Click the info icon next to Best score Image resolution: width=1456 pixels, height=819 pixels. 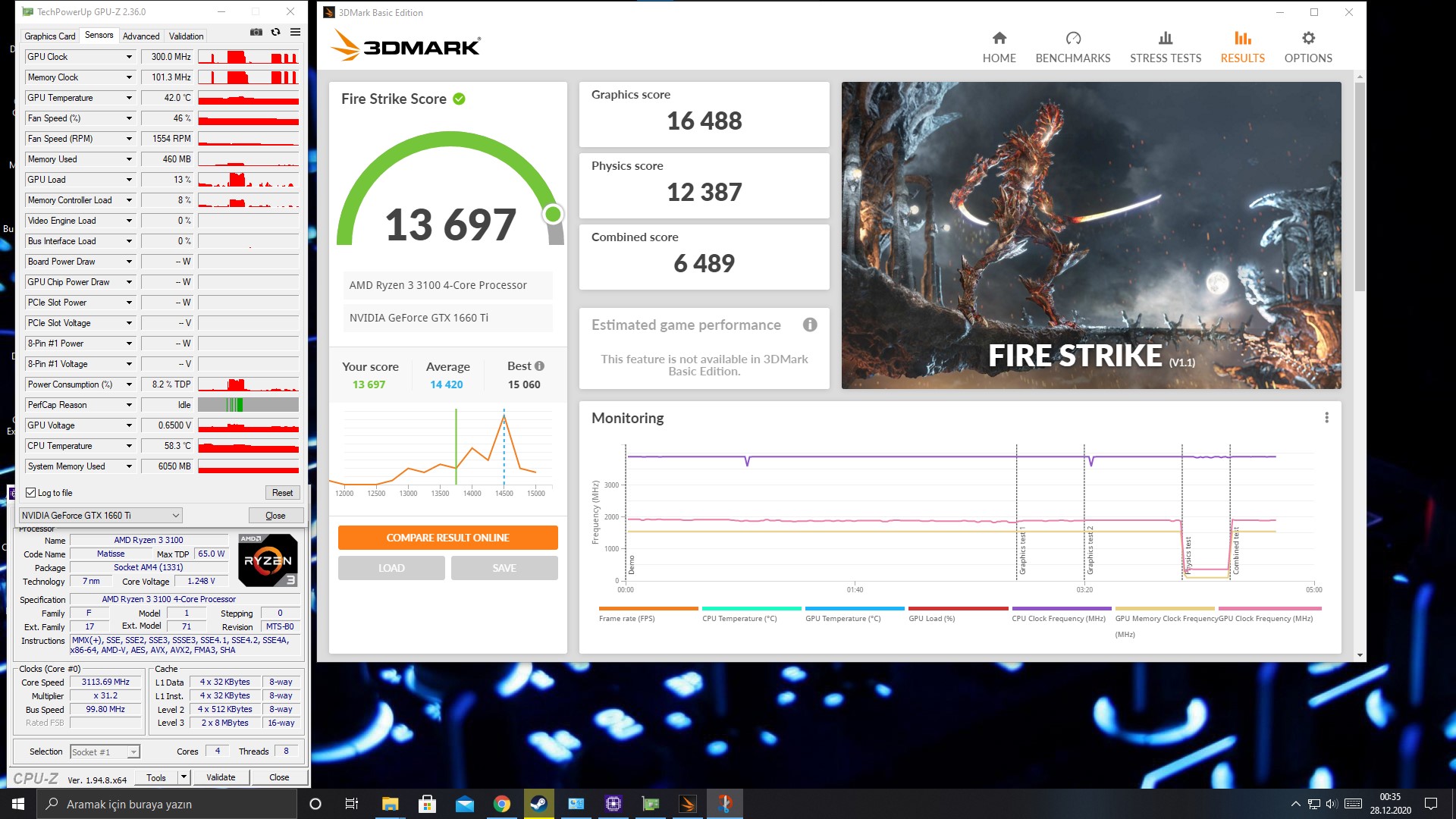coord(539,366)
